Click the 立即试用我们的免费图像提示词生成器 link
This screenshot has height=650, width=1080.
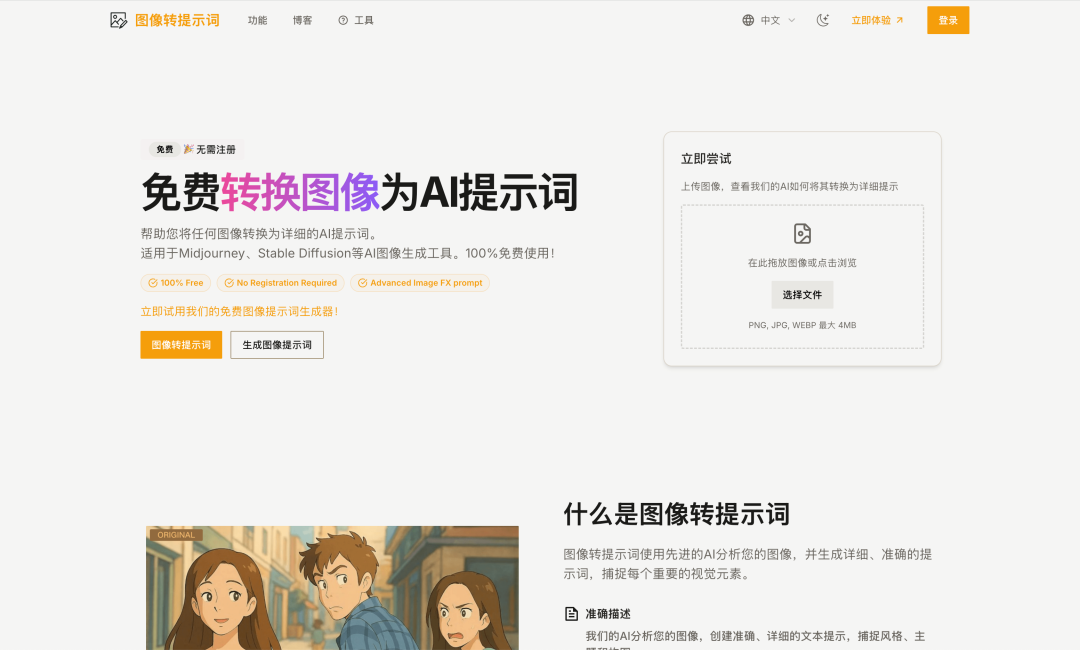tap(239, 312)
